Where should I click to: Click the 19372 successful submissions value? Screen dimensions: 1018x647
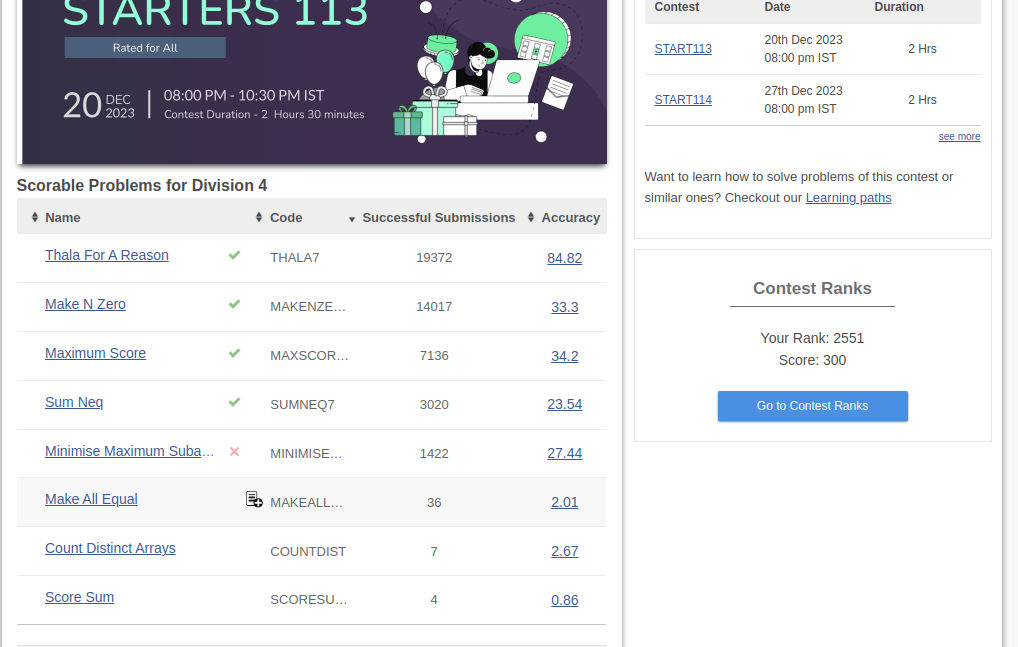tap(434, 258)
